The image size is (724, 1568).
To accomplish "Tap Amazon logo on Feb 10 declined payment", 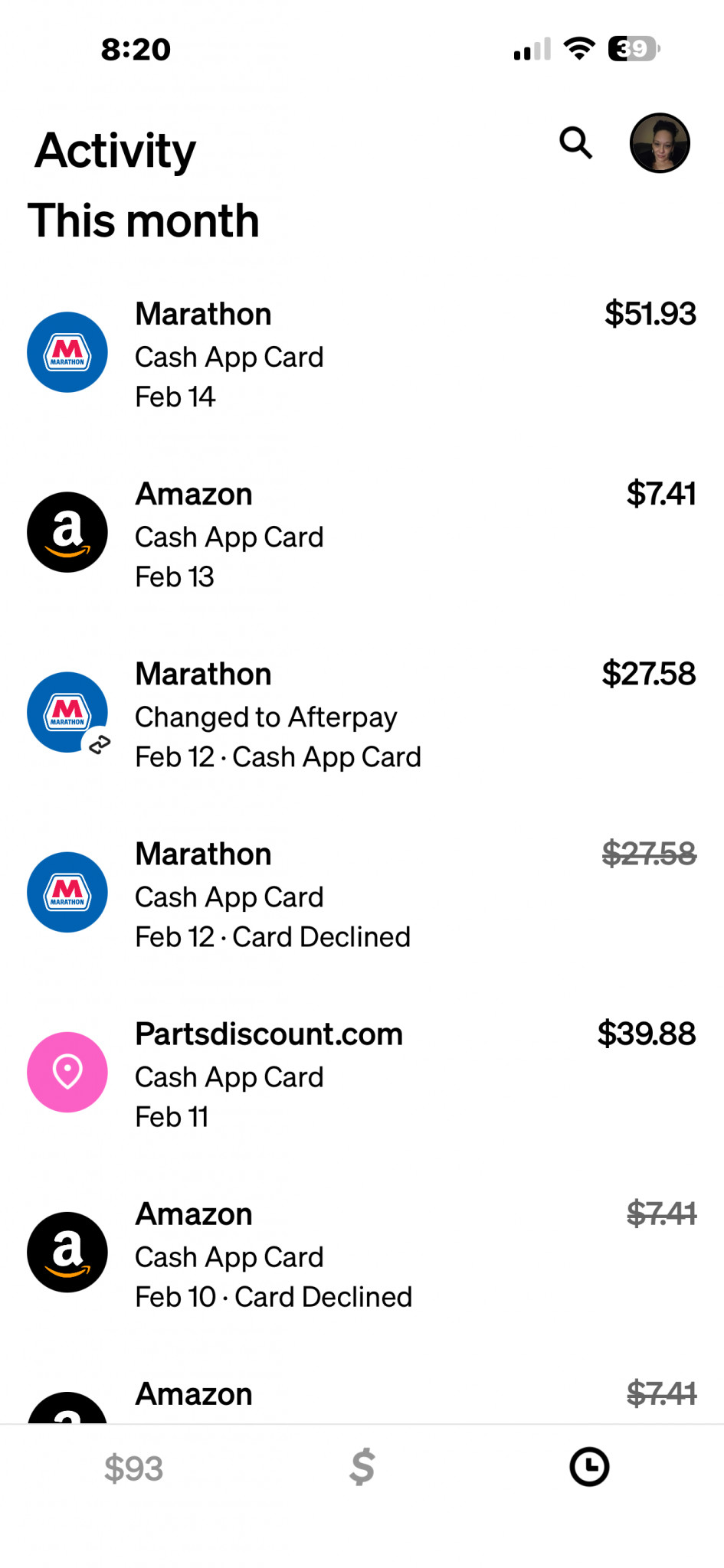I will [x=67, y=1252].
